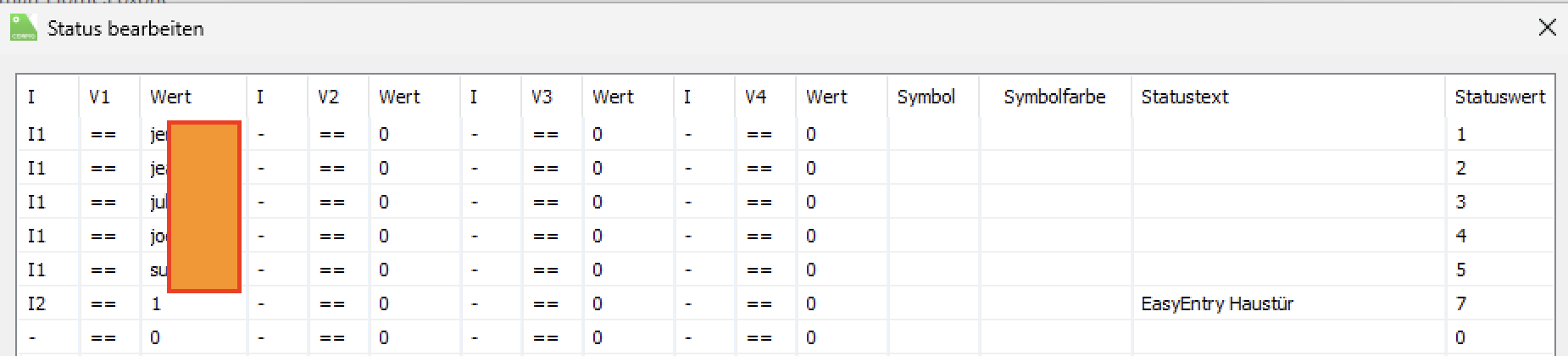This screenshot has width=1568, height=356.
Task: Select the EasyEntry Haustür status text cell
Action: (1217, 303)
